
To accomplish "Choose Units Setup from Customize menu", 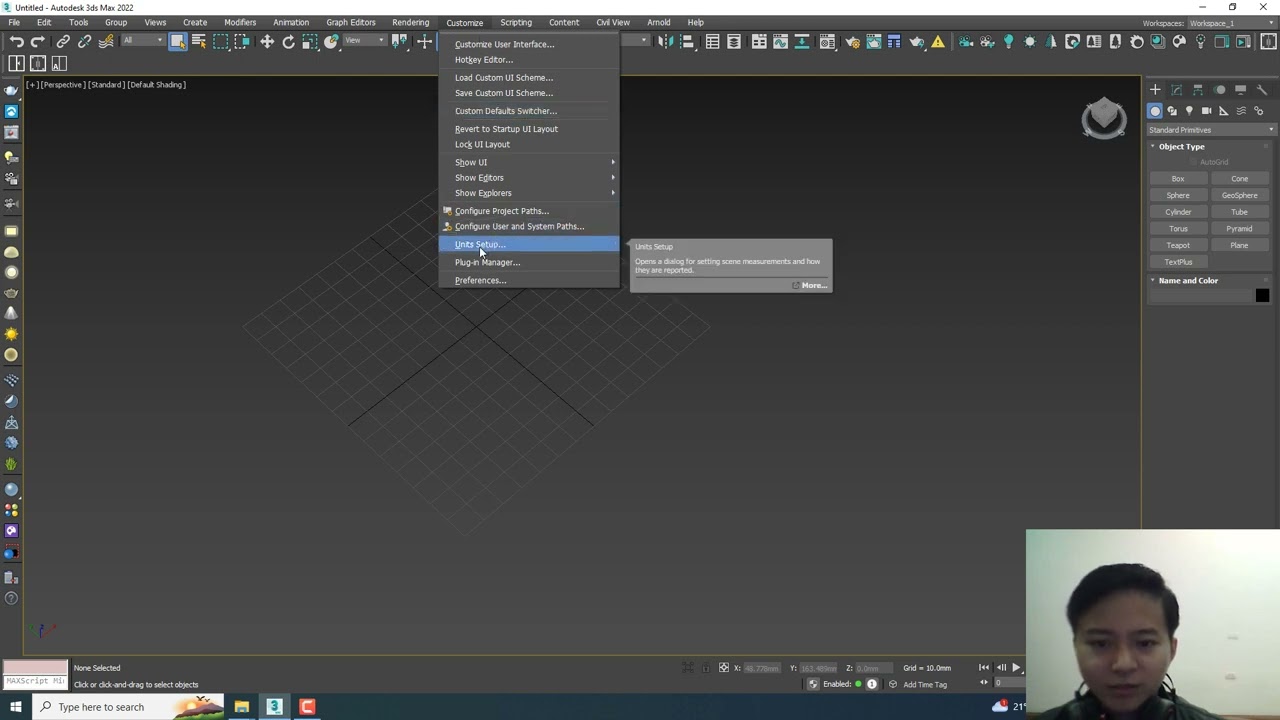I will click(x=530, y=244).
